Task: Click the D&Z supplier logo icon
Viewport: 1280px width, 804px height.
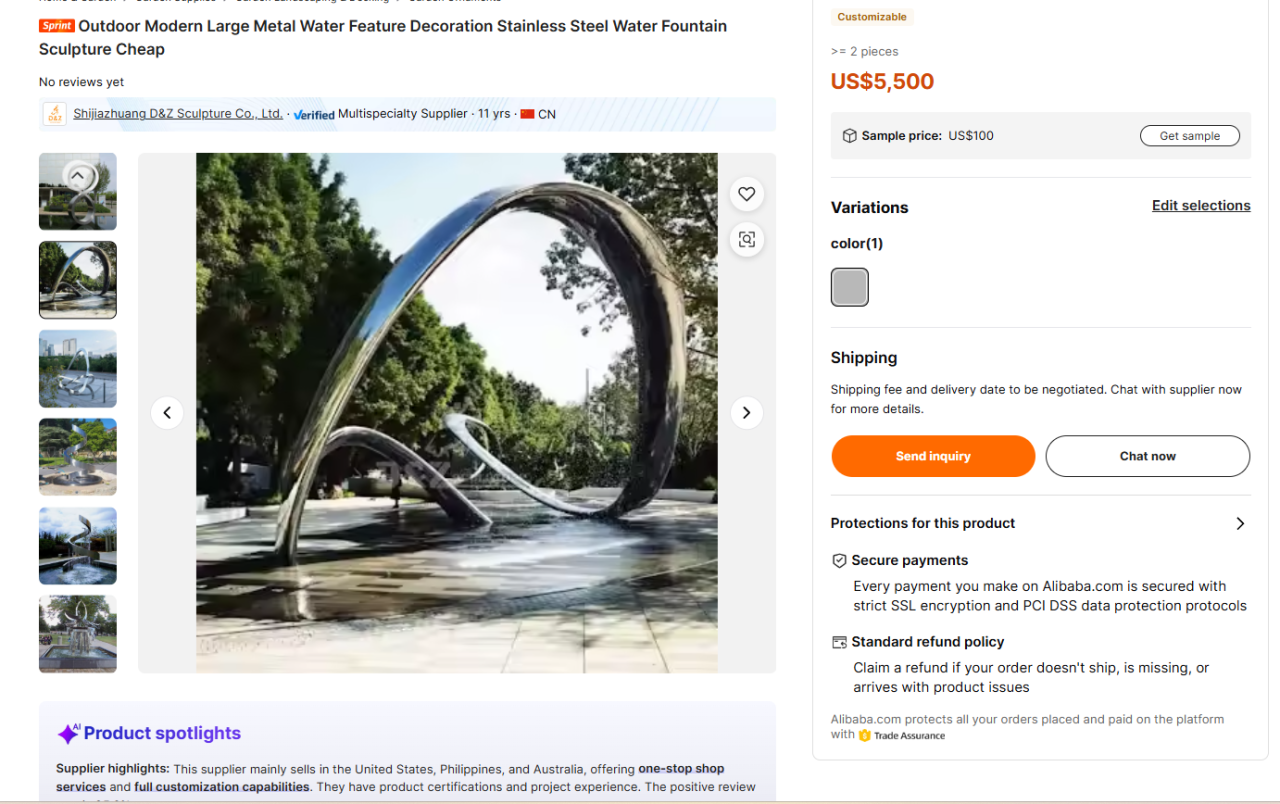Action: [55, 114]
